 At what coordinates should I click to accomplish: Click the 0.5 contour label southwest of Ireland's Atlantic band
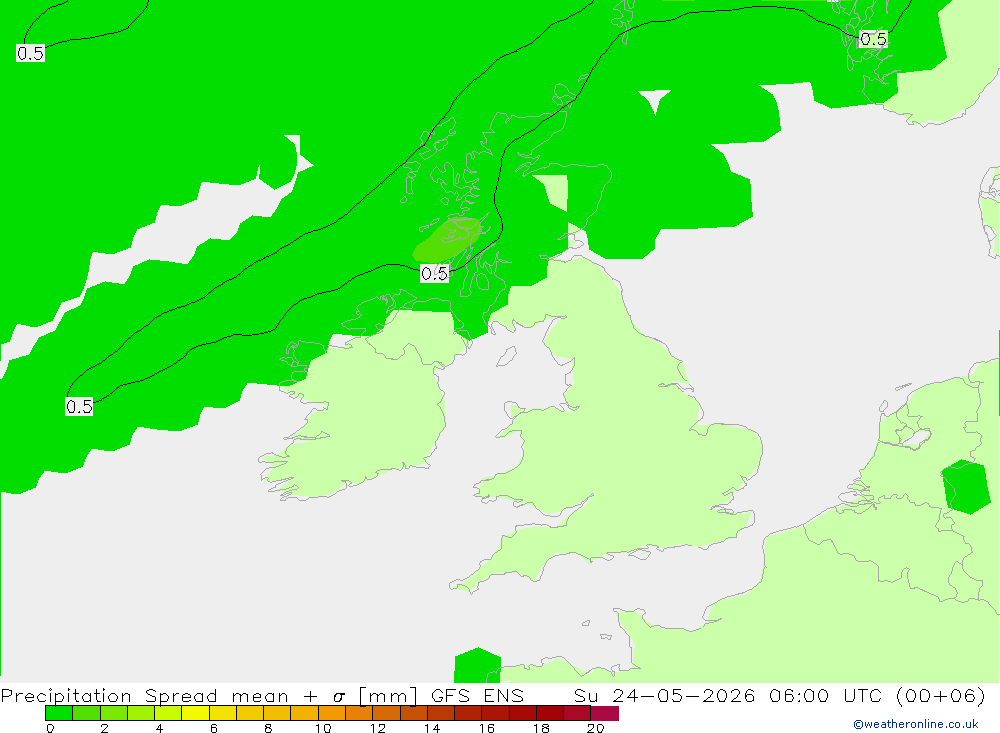(x=79, y=406)
